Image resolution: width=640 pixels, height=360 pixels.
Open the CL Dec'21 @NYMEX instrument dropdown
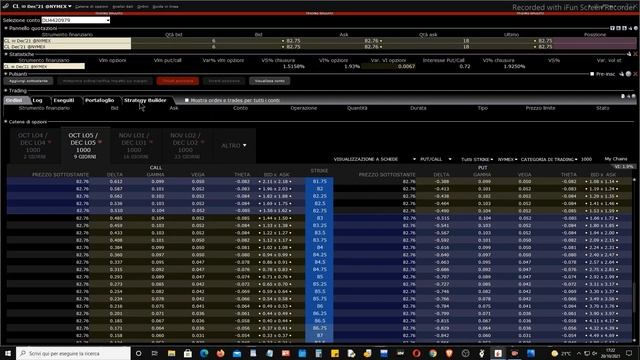pos(70,6)
